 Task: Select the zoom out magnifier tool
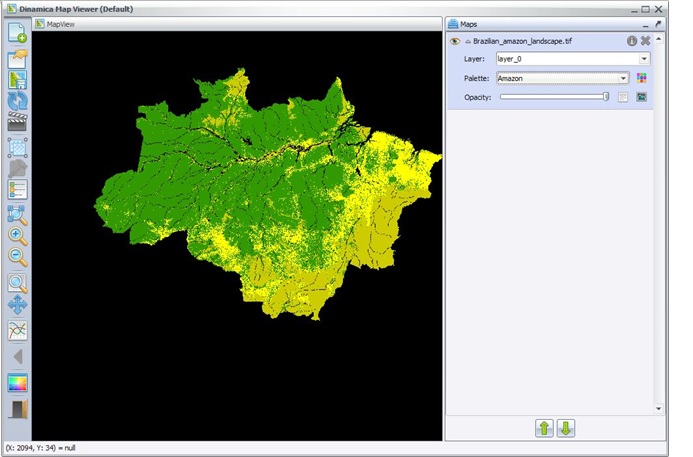tap(17, 257)
